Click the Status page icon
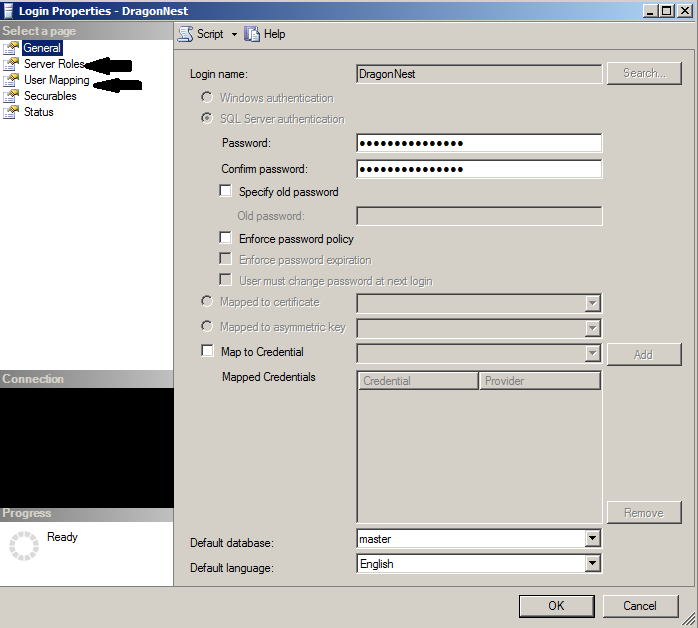This screenshot has height=628, width=698. pos(11,112)
